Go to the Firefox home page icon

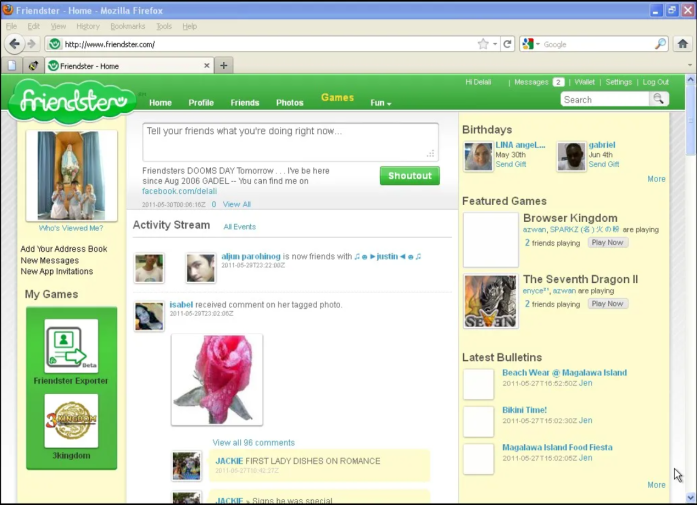pyautogui.click(x=682, y=44)
